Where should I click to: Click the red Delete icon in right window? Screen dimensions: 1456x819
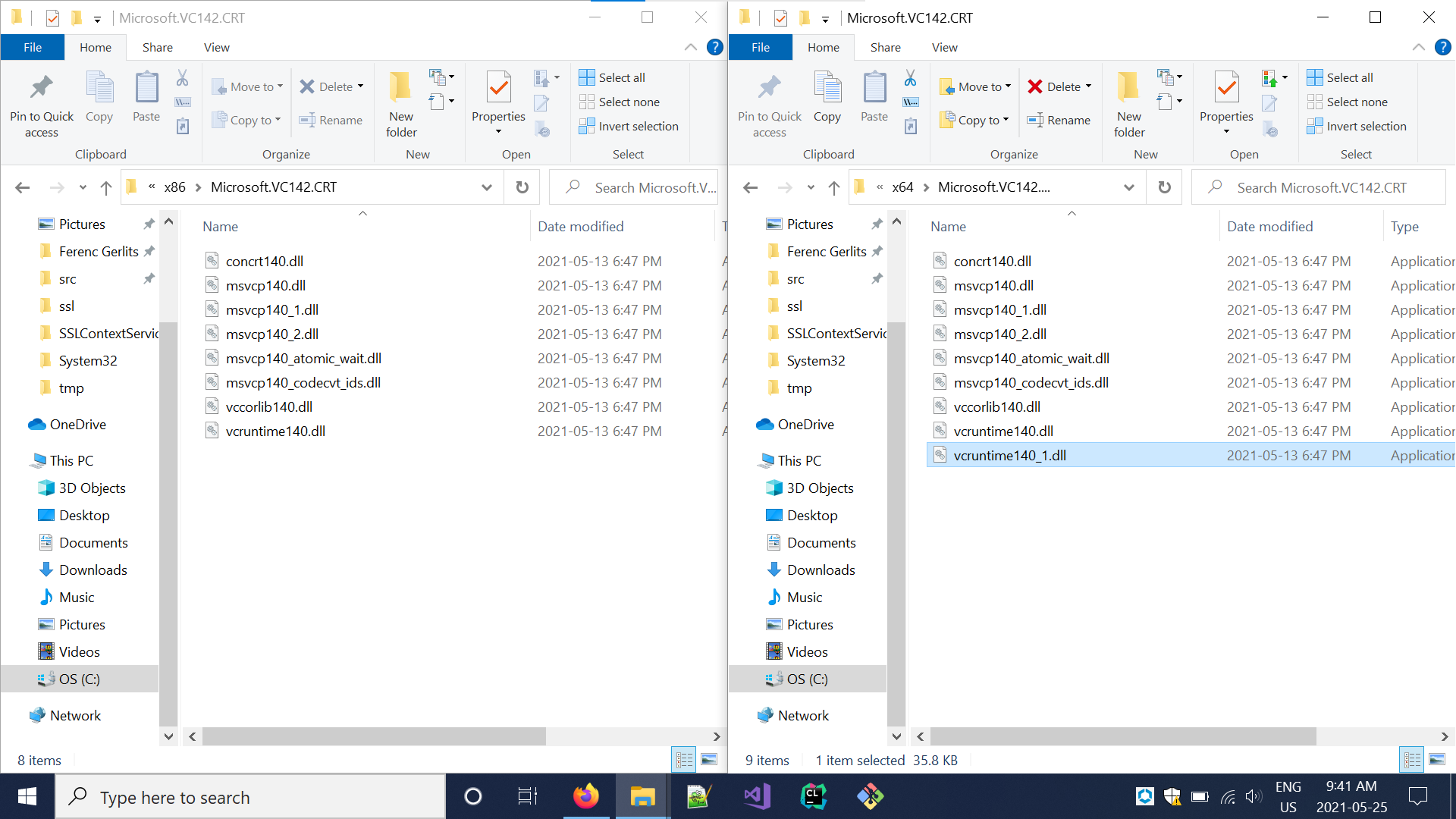(1035, 86)
